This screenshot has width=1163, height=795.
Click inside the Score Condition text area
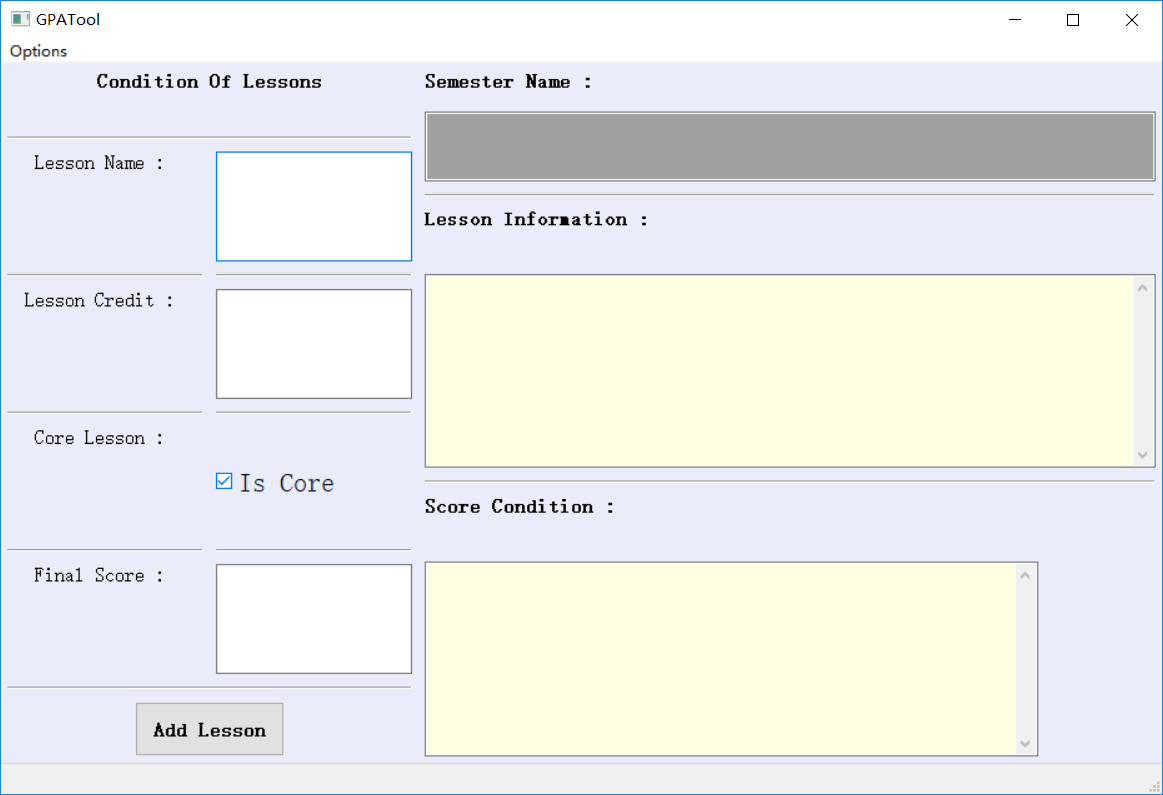pos(720,659)
